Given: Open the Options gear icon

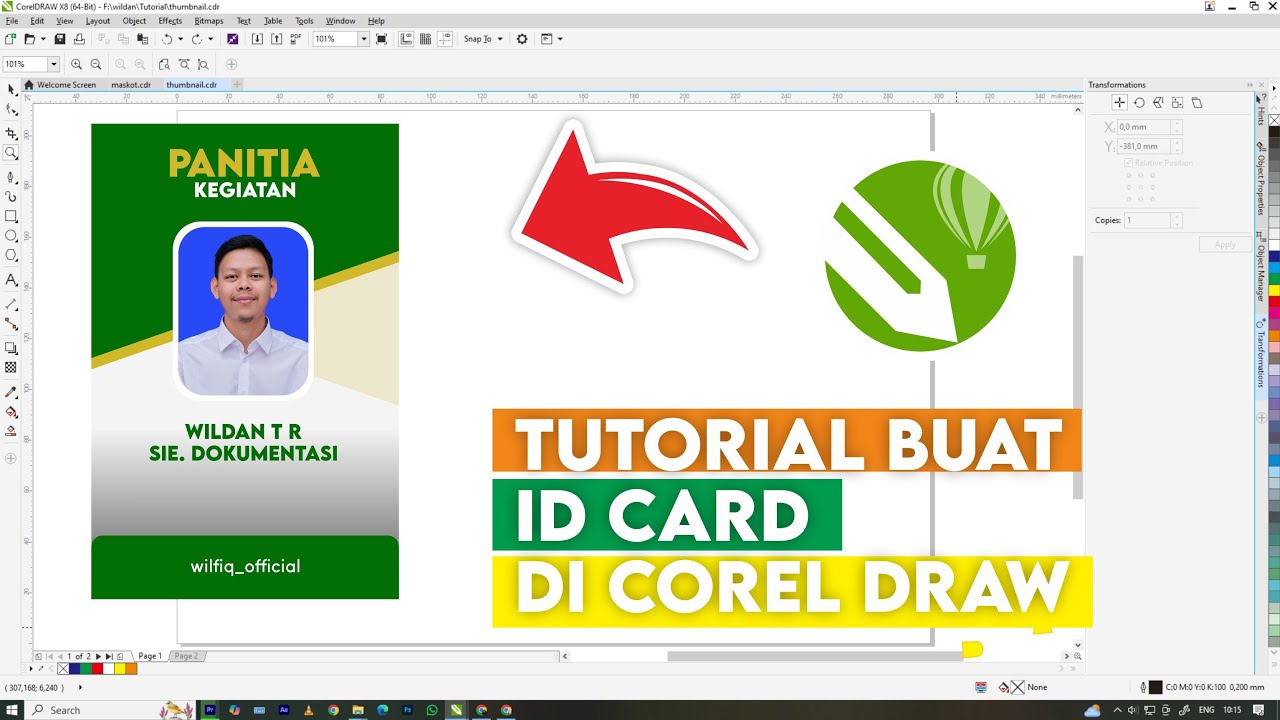Looking at the screenshot, I should [522, 39].
